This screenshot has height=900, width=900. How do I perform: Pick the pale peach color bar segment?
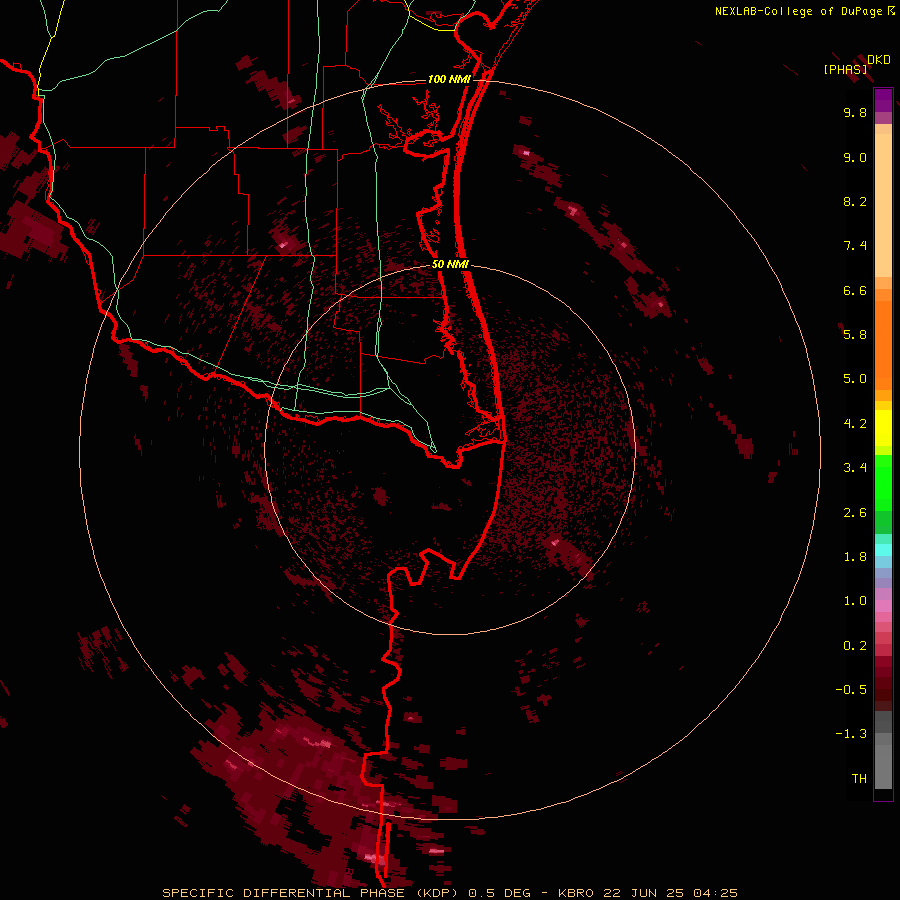click(x=883, y=205)
